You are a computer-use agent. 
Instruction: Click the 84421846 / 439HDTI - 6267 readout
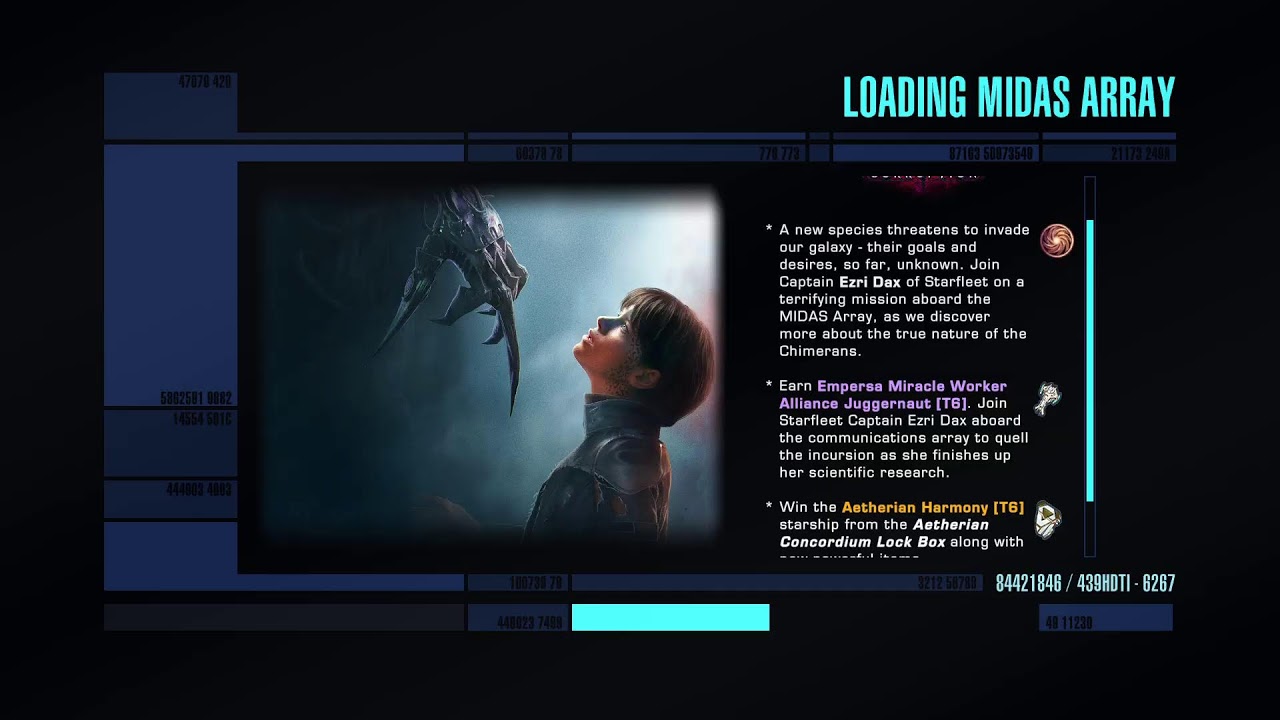pos(1085,583)
